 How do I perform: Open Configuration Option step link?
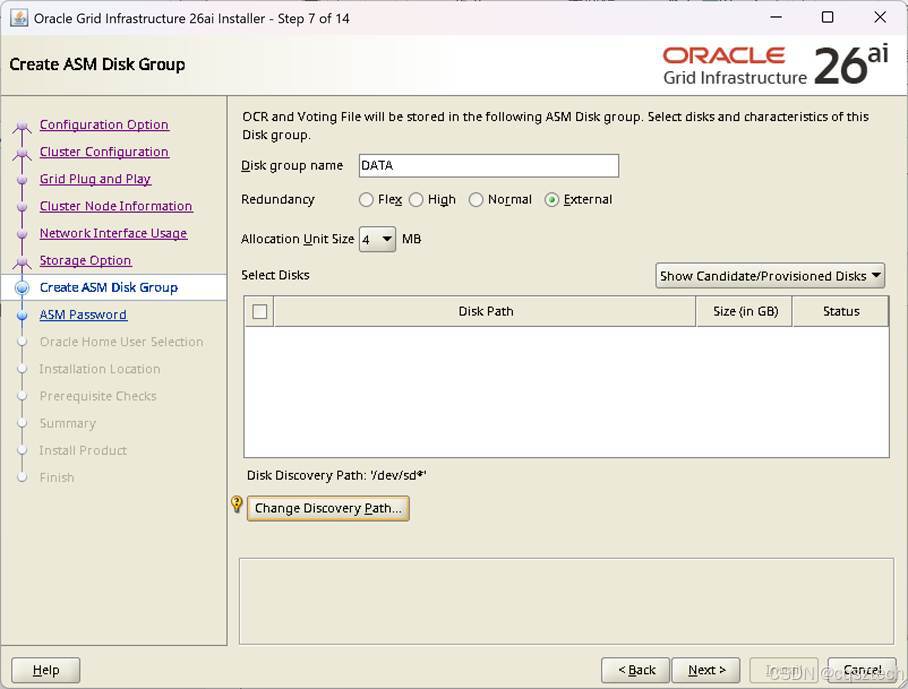tap(104, 124)
